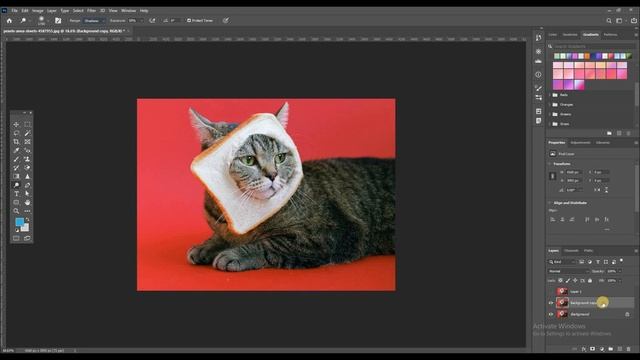This screenshot has width=640, height=360.
Task: Align left edges in Properties panel
Action: pyautogui.click(x=553, y=220)
